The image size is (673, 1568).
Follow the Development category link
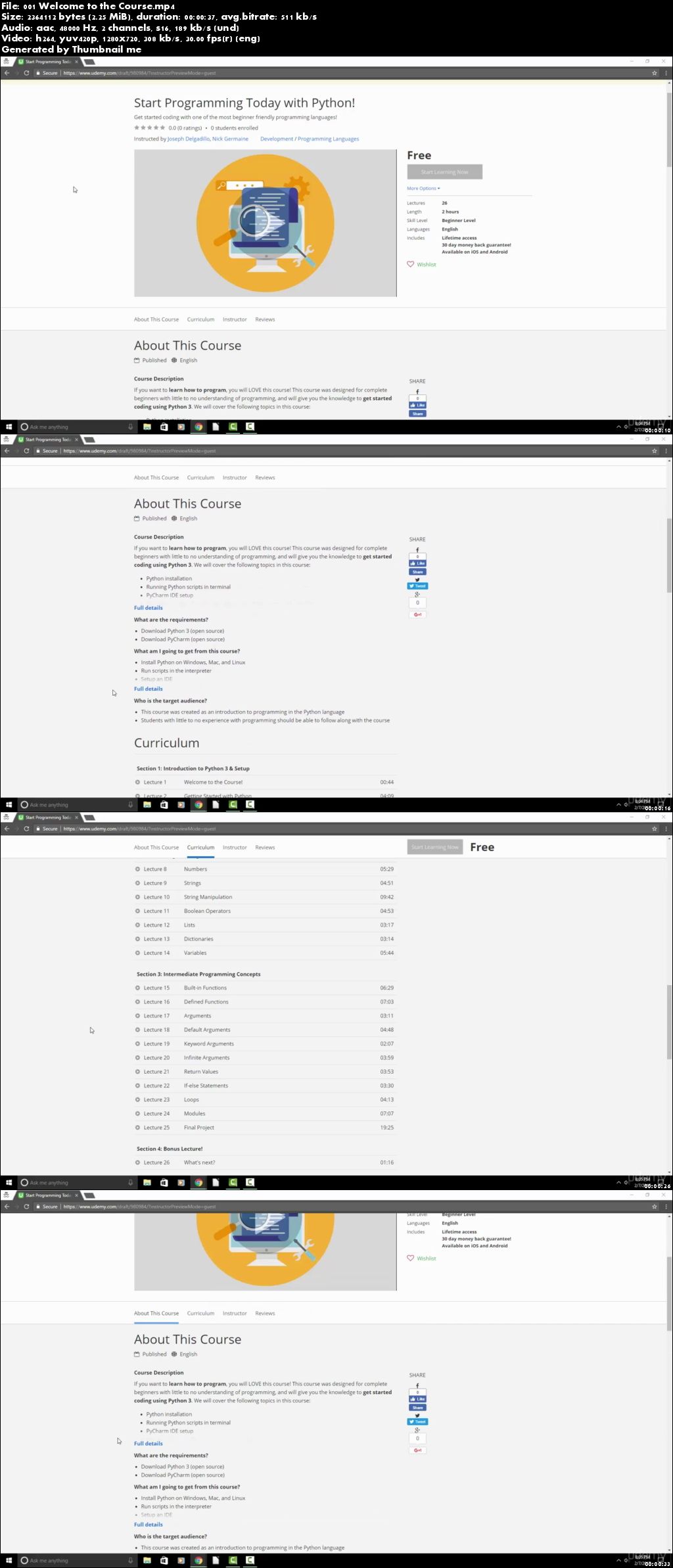coord(277,139)
